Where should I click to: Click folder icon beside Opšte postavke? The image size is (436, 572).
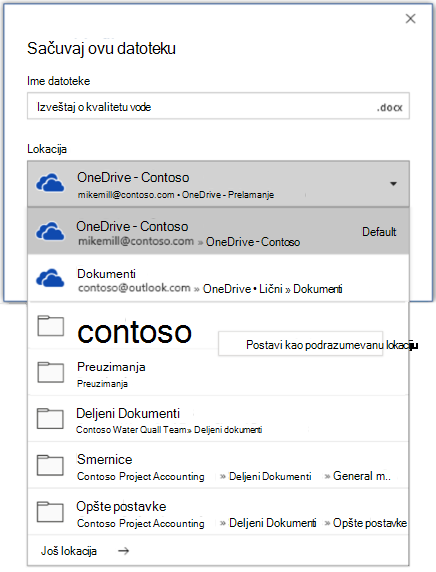coord(50,512)
